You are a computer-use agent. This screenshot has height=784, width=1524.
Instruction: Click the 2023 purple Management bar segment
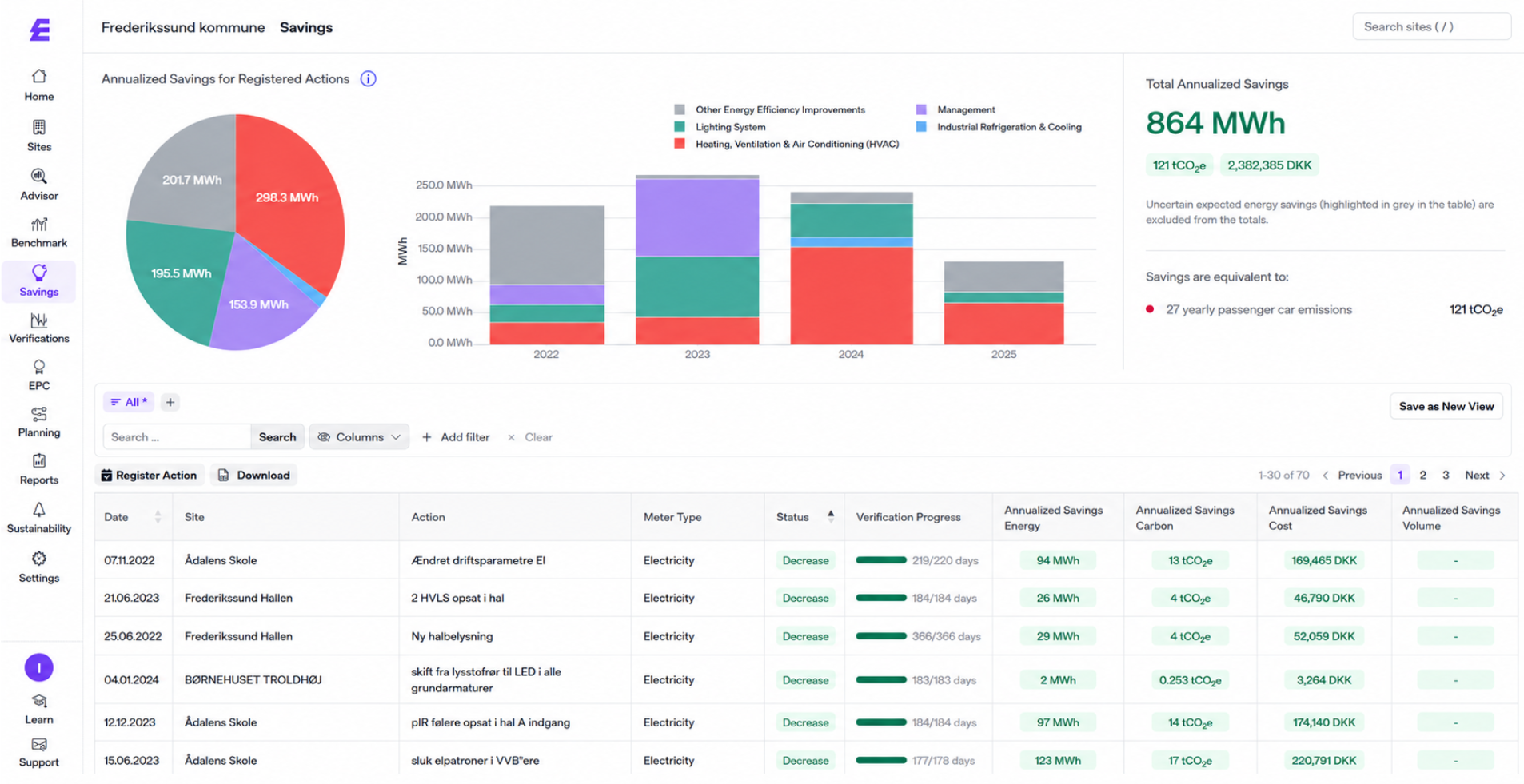[x=697, y=217]
